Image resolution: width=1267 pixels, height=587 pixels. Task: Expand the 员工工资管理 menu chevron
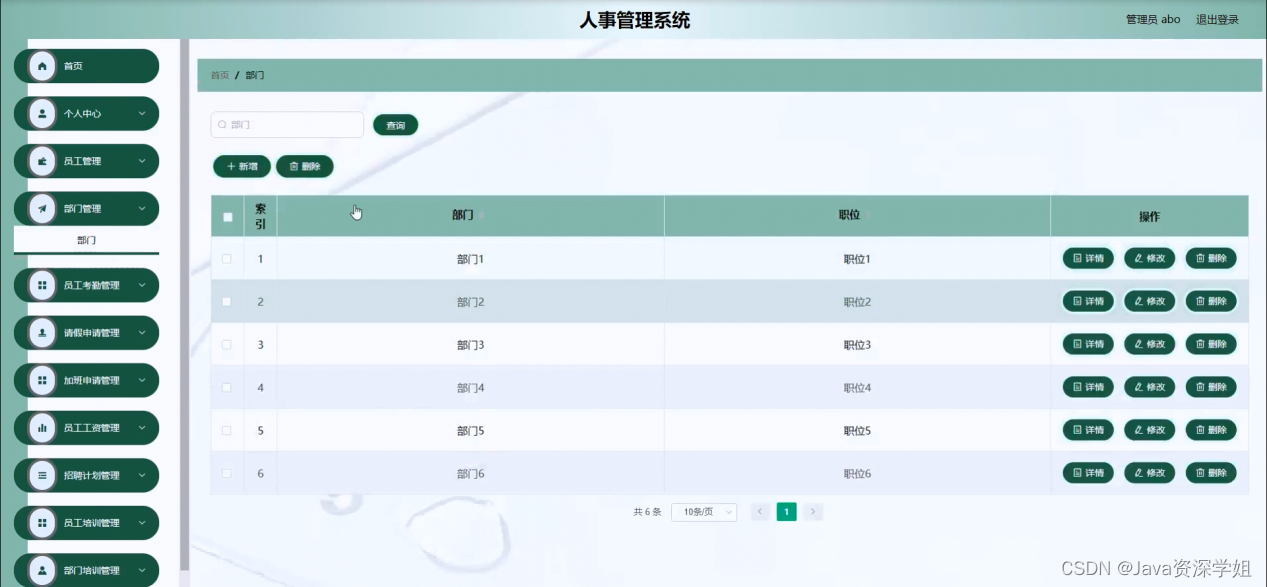coord(142,428)
